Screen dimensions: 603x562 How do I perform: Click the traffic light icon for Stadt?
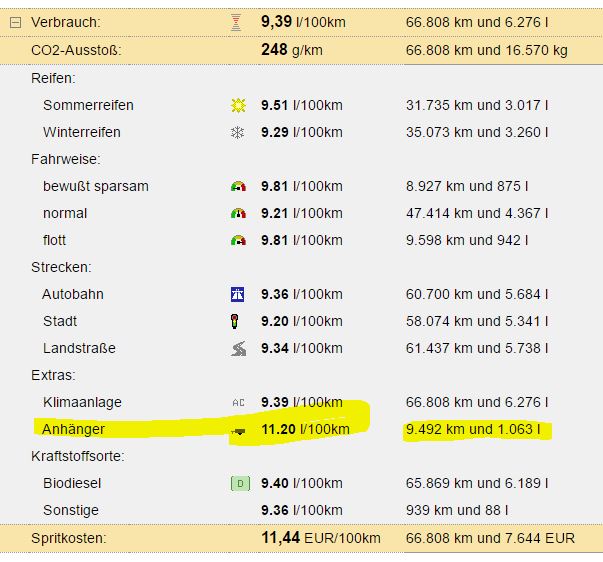click(237, 321)
